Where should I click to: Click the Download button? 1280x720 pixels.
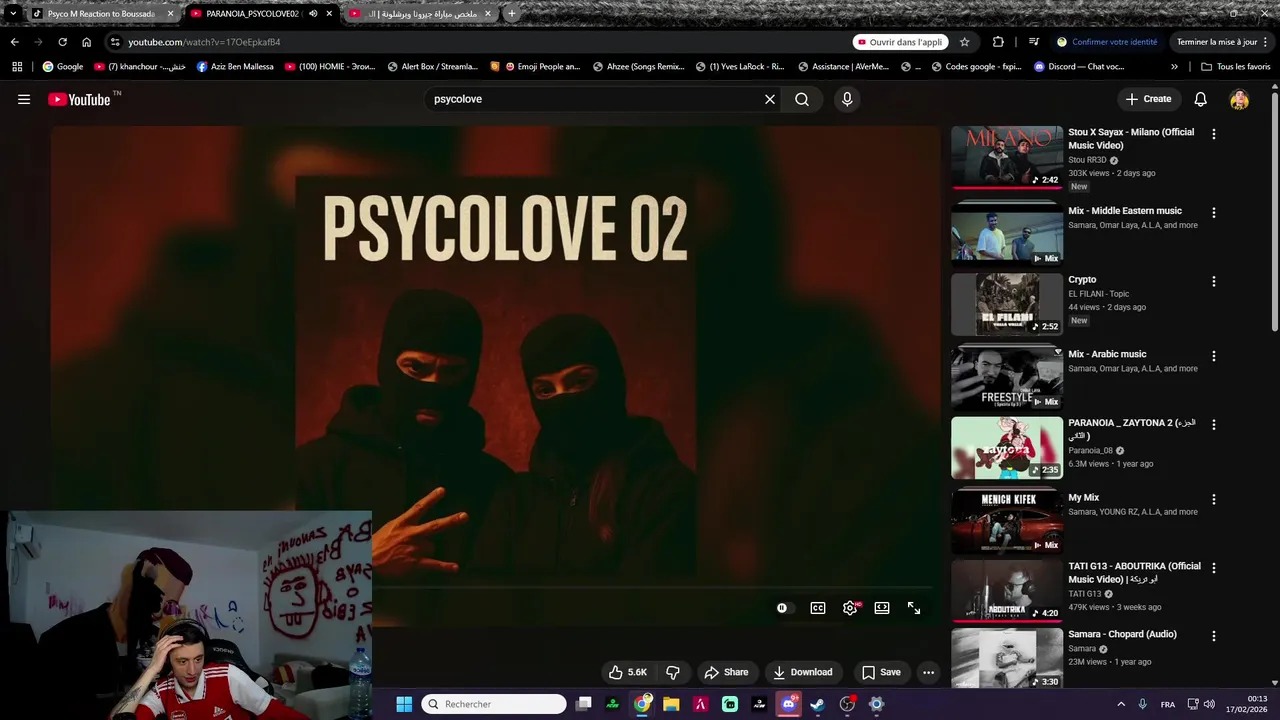pos(802,672)
